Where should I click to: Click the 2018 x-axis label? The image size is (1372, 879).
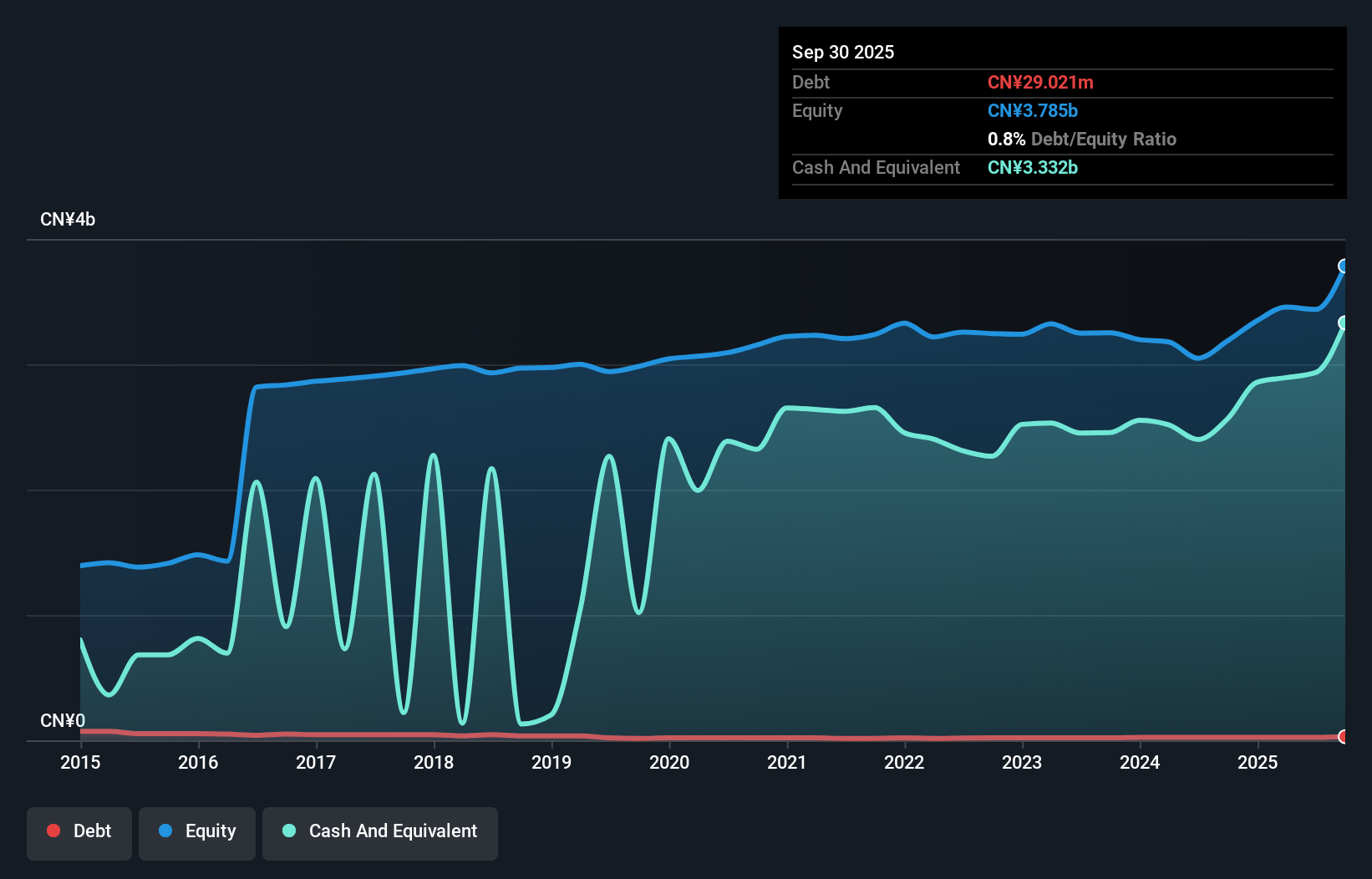pyautogui.click(x=434, y=762)
